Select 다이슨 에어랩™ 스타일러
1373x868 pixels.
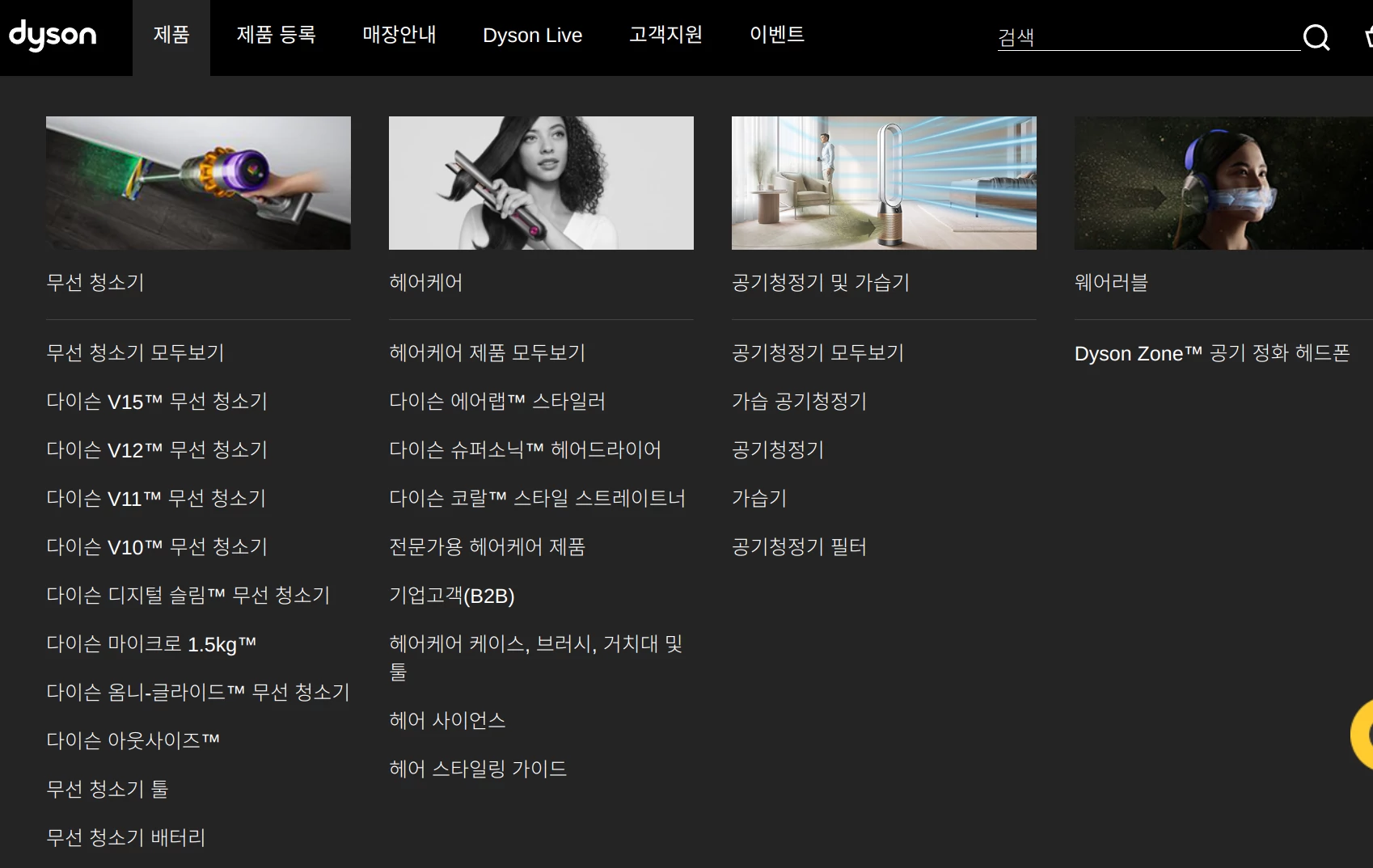click(497, 402)
